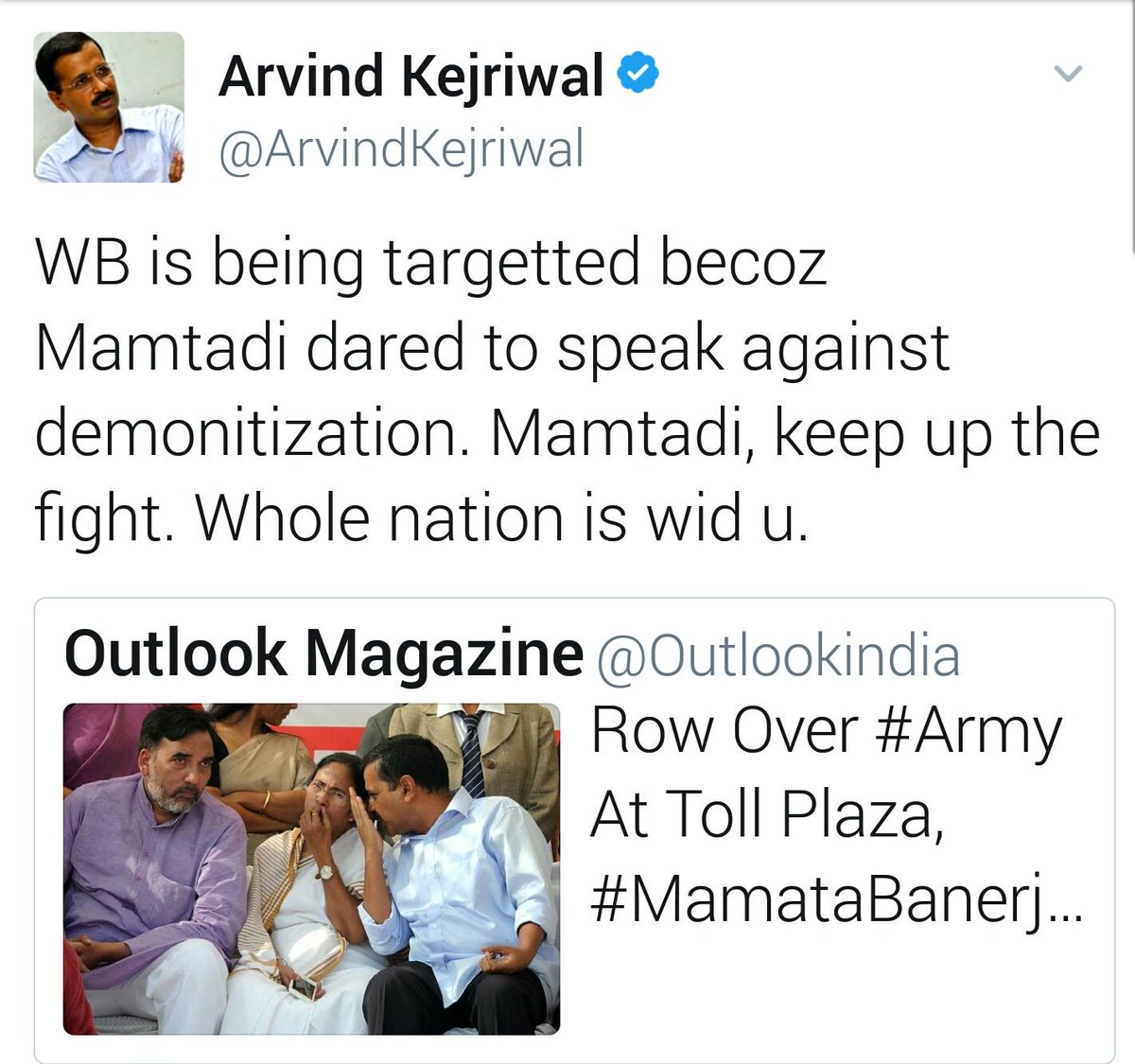The width and height of the screenshot is (1135, 1064).
Task: Click the Outlook Magazine account name
Action: [323, 654]
